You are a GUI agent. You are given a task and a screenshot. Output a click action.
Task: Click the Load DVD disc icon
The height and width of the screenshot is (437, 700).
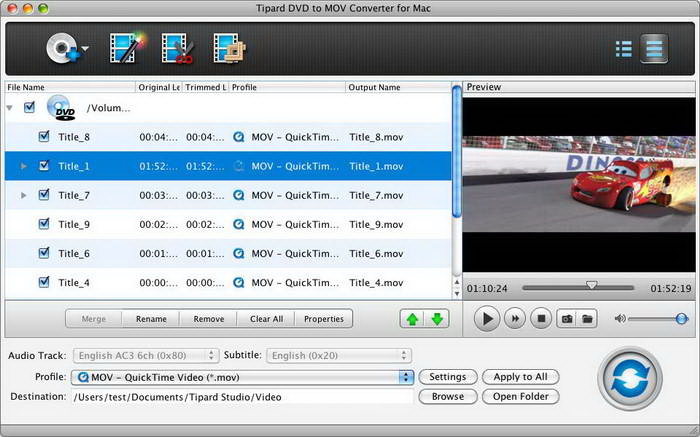(x=61, y=48)
